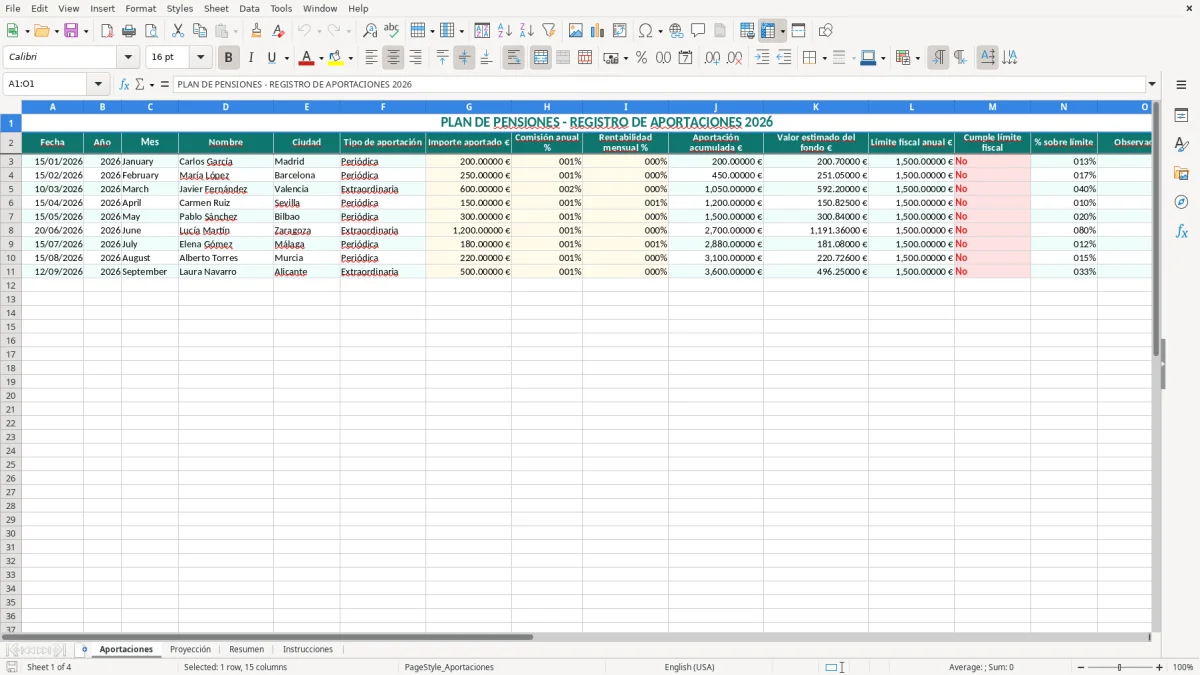Open the Data menu
The image size is (1200, 675).
coord(249,8)
